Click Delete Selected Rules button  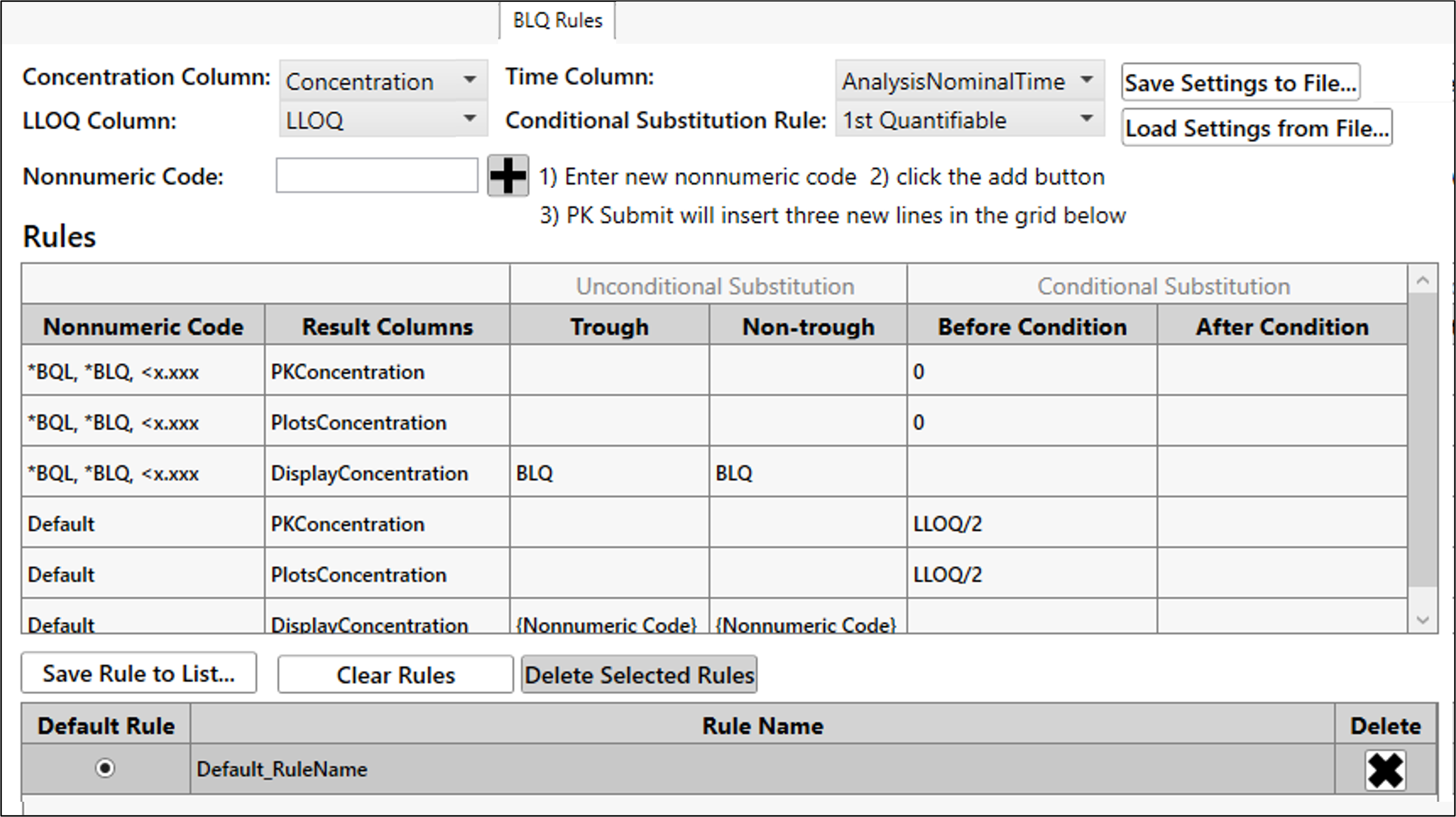[x=639, y=674]
